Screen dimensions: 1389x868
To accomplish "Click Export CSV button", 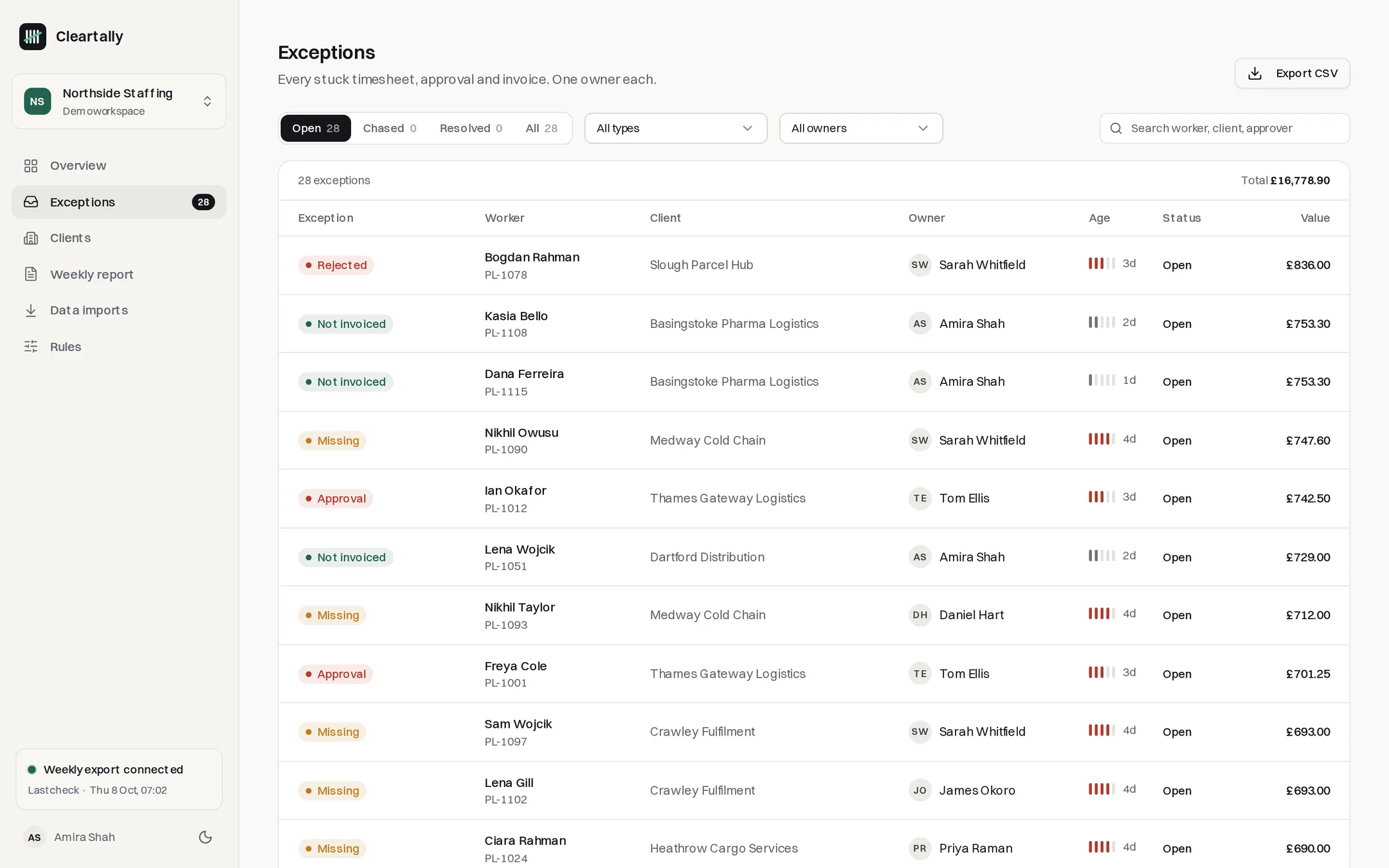I will coord(1292,73).
